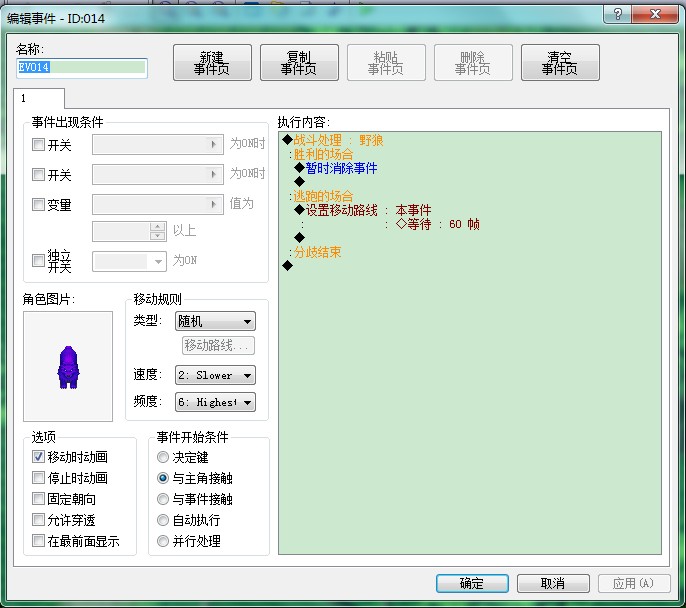Select the 战斗处理：野狼 command line

click(x=333, y=140)
